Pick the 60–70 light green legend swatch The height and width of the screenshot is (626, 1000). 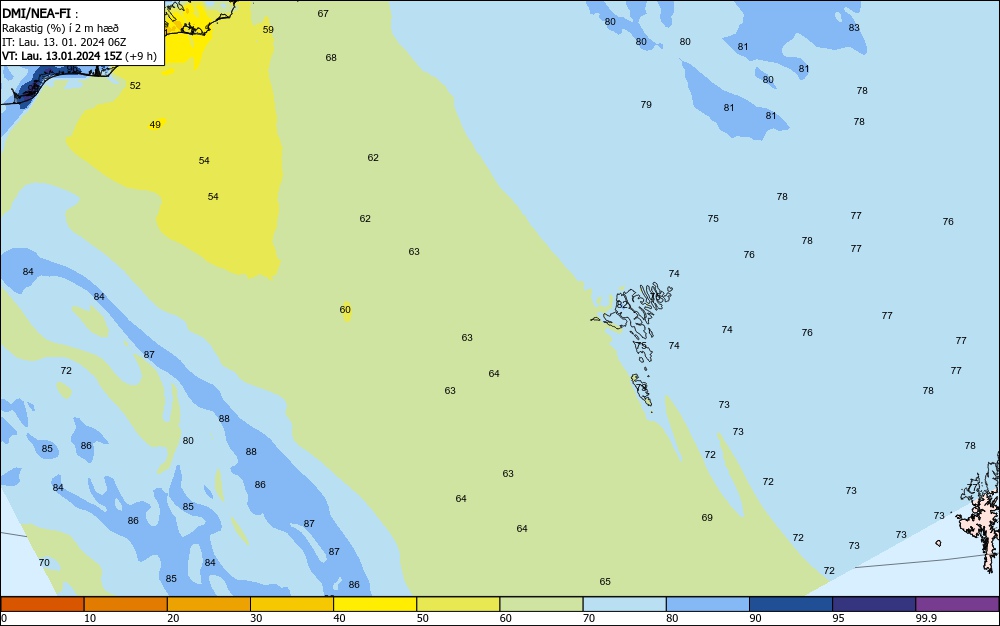tap(541, 604)
